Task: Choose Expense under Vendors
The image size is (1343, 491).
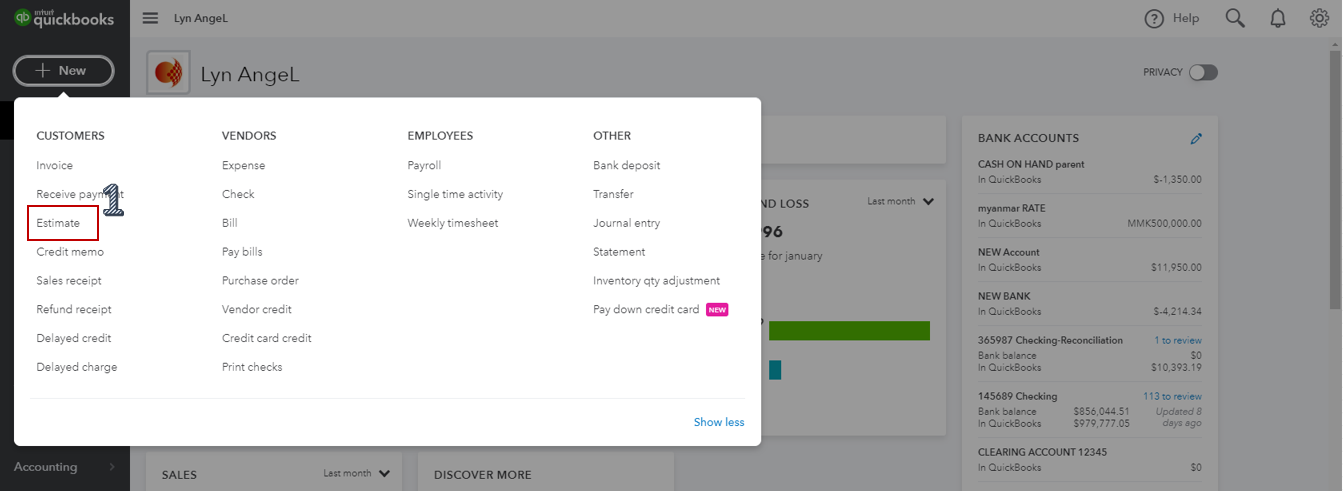Action: (244, 166)
